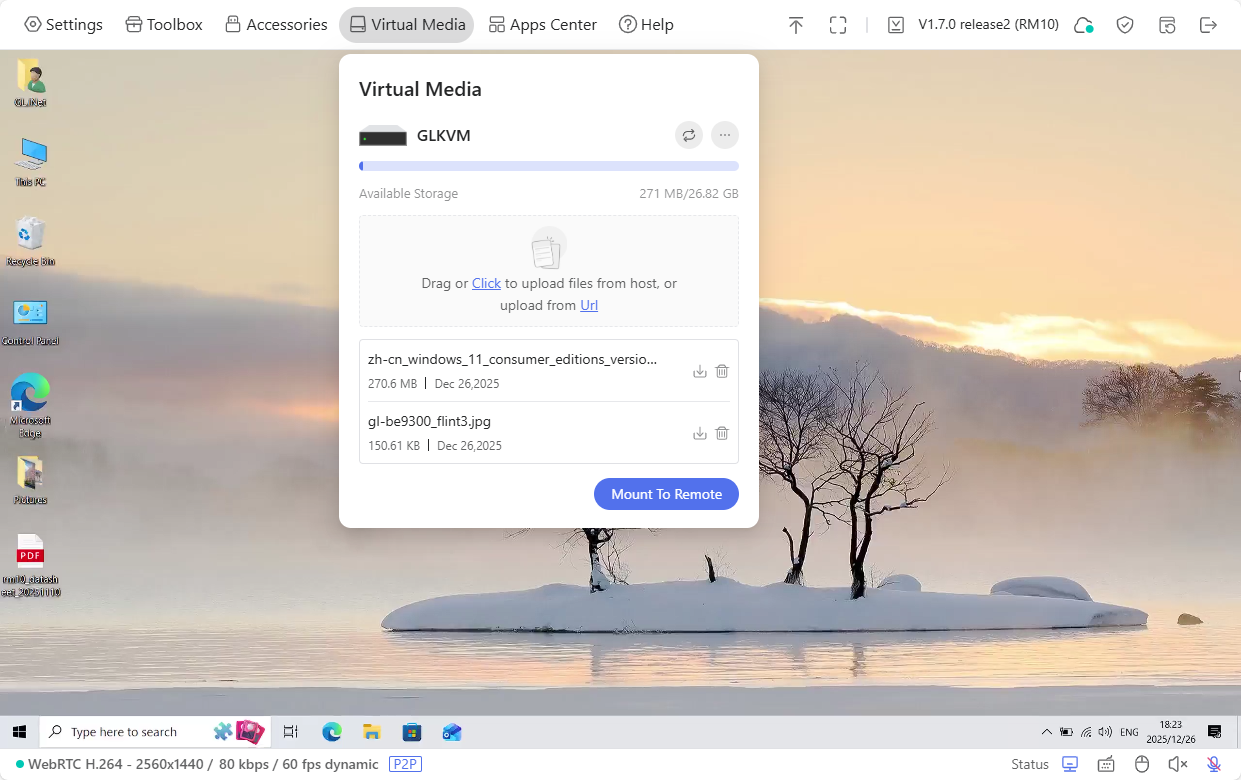The image size is (1241, 780).
Task: Log out using the exit icon
Action: [x=1209, y=24]
